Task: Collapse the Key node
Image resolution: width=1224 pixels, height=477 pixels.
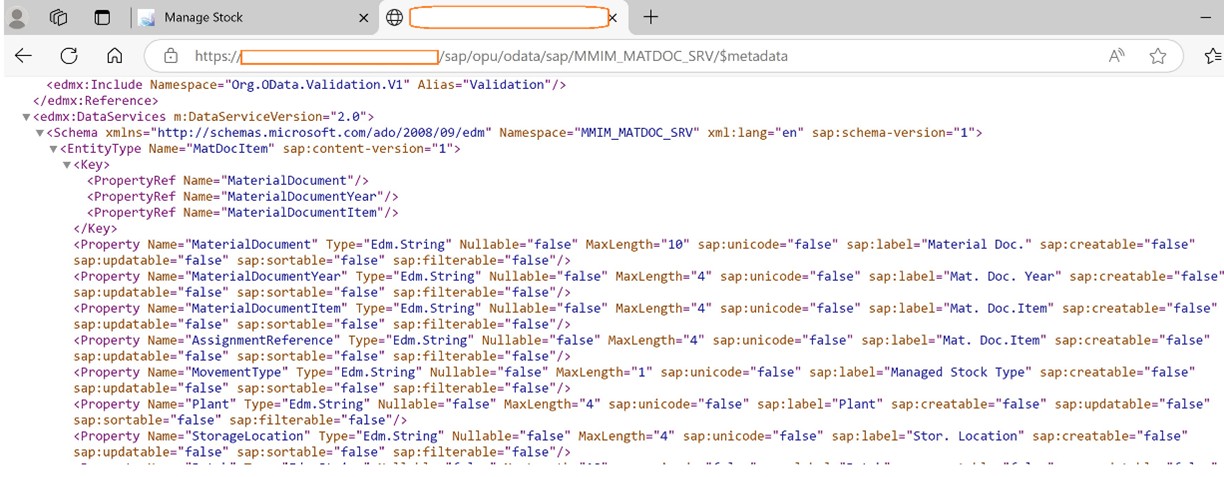Action: click(66, 165)
